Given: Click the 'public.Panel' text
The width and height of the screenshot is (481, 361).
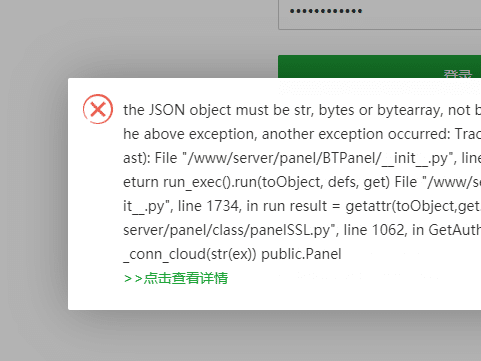Looking at the screenshot, I should (x=301, y=254).
